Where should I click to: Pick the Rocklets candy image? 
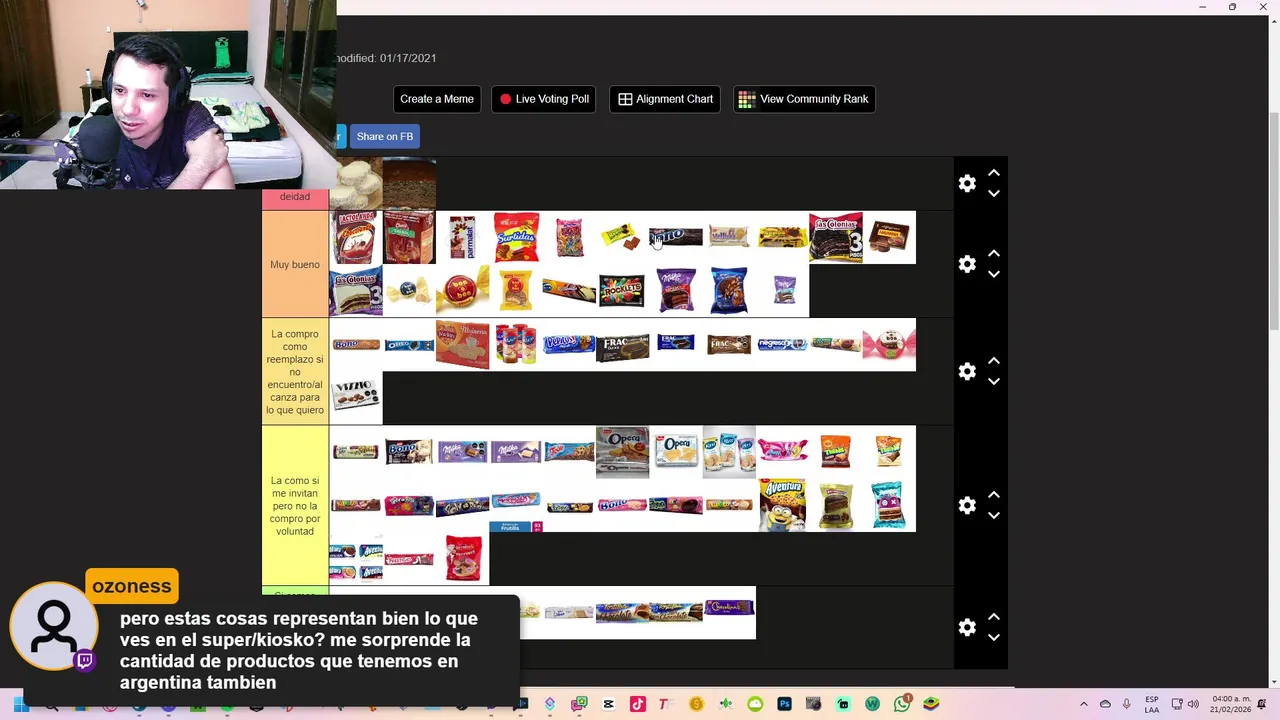tap(622, 291)
